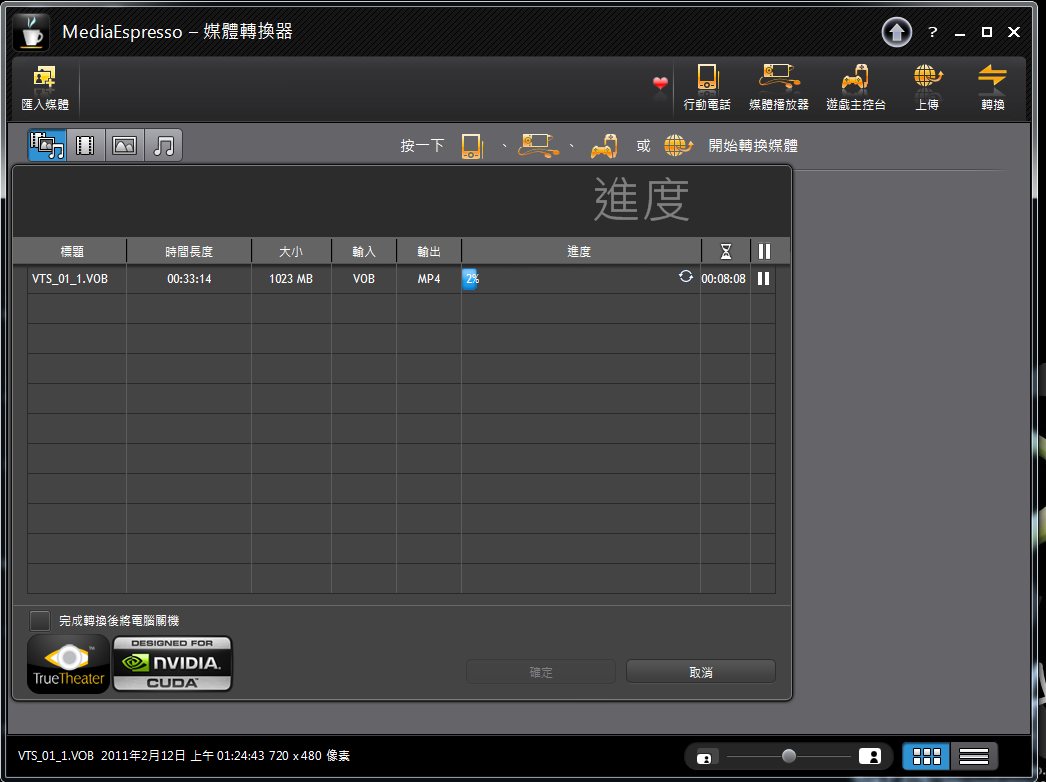The height and width of the screenshot is (782, 1046).
Task: Click the Import Media (匯入媒體) icon
Action: tap(45, 87)
